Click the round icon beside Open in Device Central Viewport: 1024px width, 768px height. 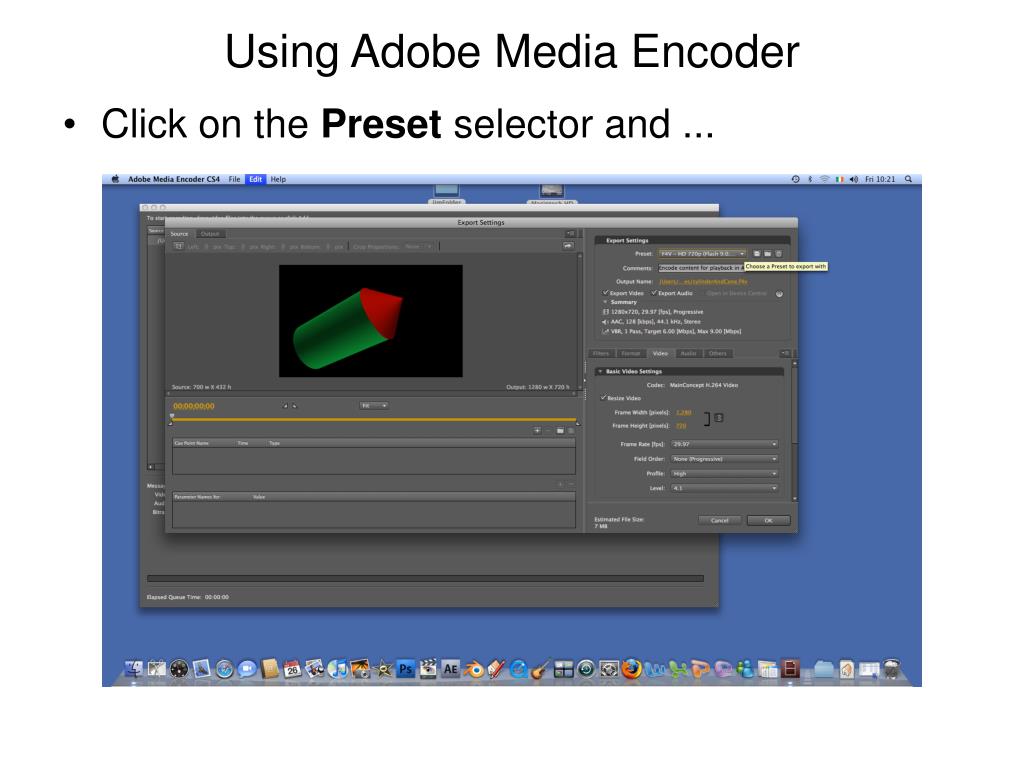[x=779, y=294]
